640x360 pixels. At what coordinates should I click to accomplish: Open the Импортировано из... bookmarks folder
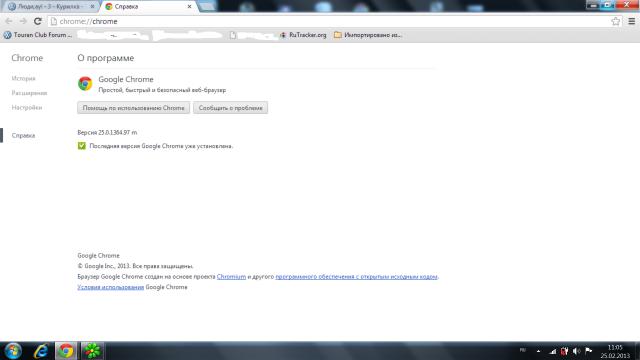pyautogui.click(x=368, y=35)
